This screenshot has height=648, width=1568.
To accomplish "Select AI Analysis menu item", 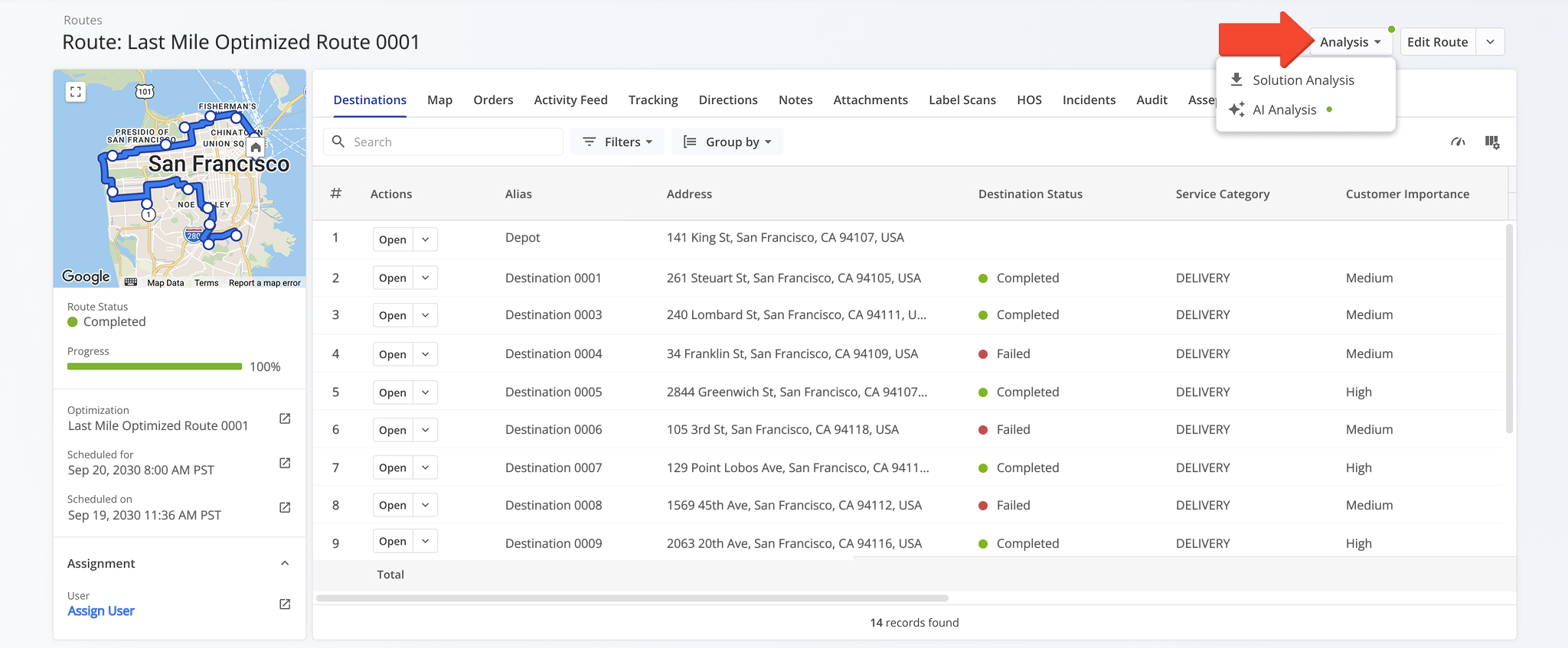I will pyautogui.click(x=1305, y=109).
